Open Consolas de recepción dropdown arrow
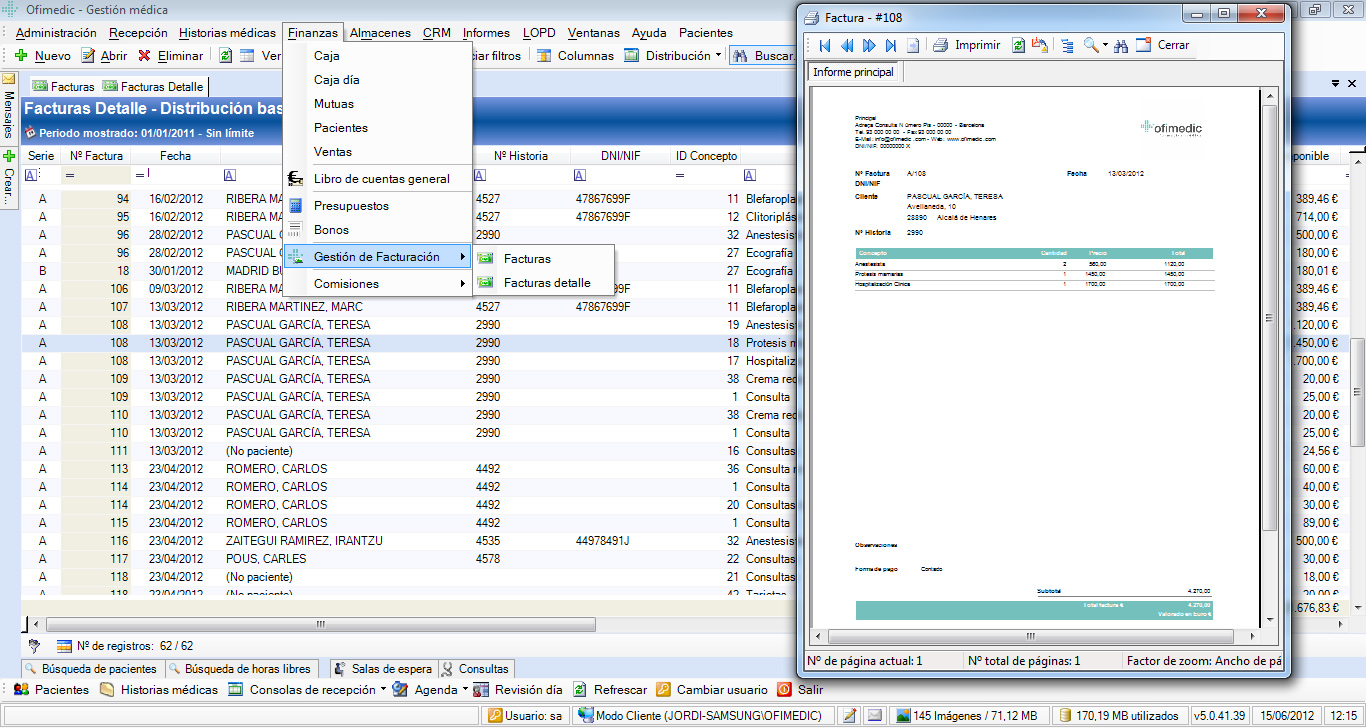1366x728 pixels. coord(384,690)
